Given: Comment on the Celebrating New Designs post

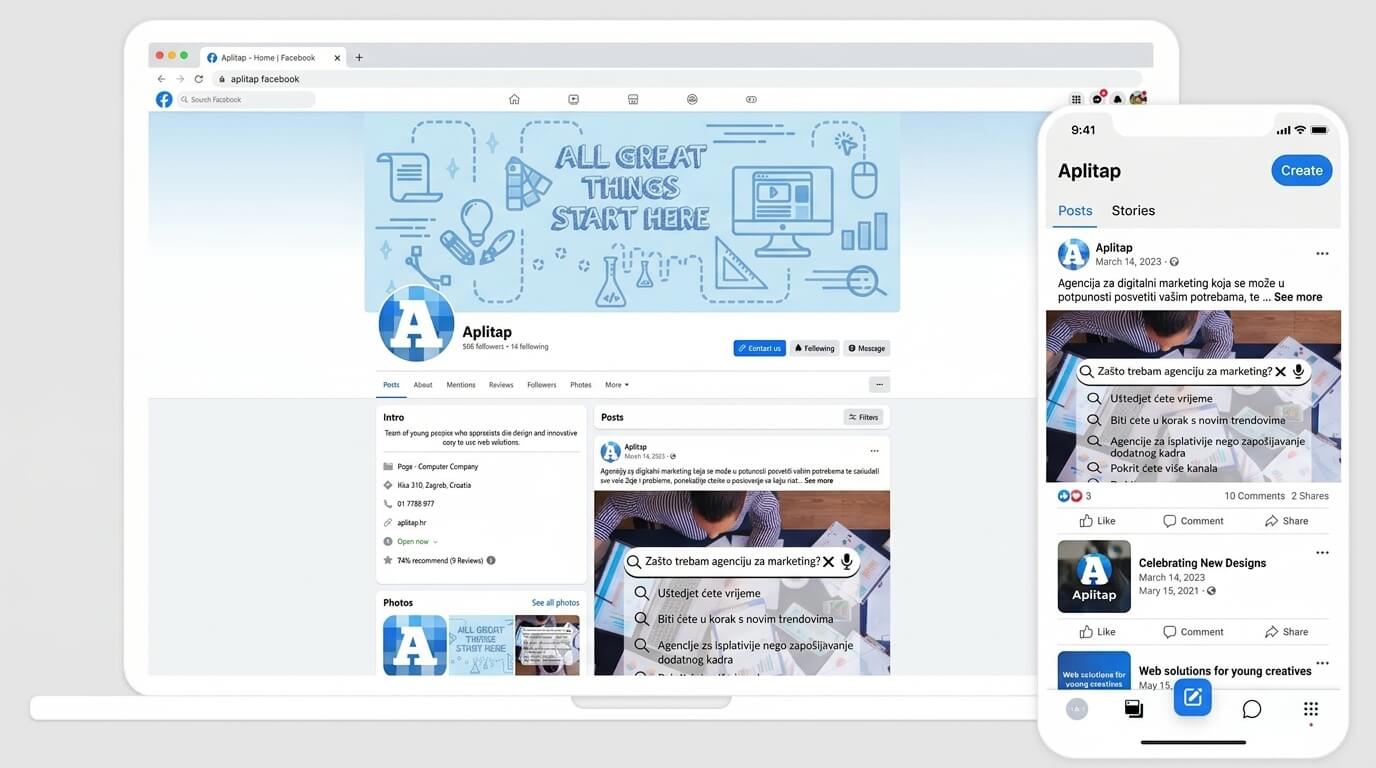Looking at the screenshot, I should tap(1193, 632).
